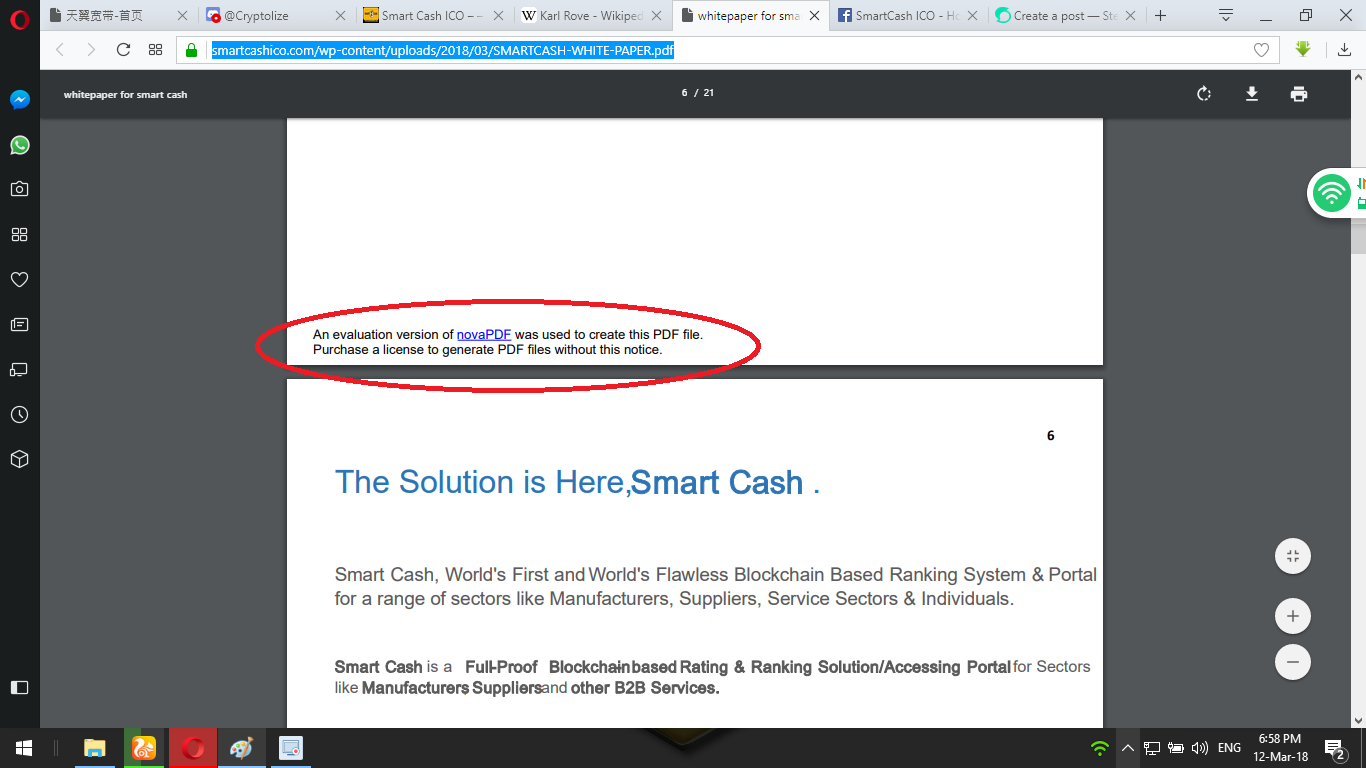Open Personal News from the sidebar
This screenshot has height=768, width=1366.
pyautogui.click(x=20, y=324)
